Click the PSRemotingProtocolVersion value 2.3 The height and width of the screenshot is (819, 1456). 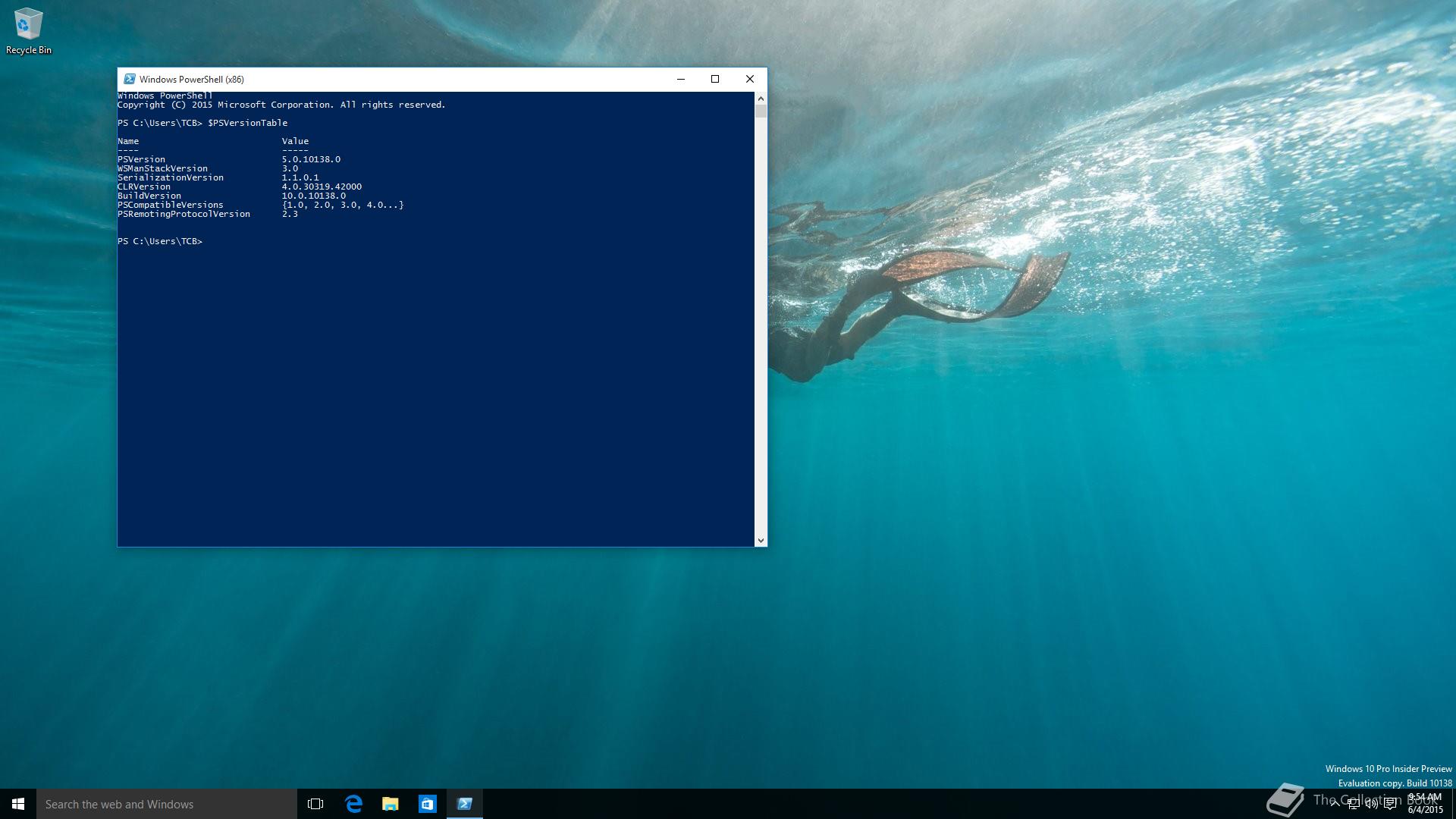tap(290, 214)
